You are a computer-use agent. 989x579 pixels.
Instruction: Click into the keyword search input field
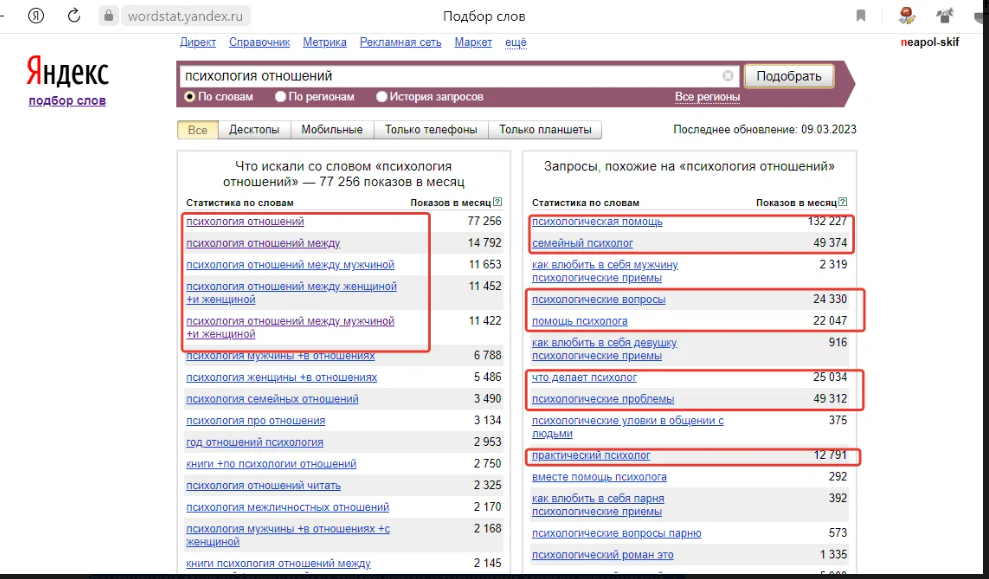point(450,76)
